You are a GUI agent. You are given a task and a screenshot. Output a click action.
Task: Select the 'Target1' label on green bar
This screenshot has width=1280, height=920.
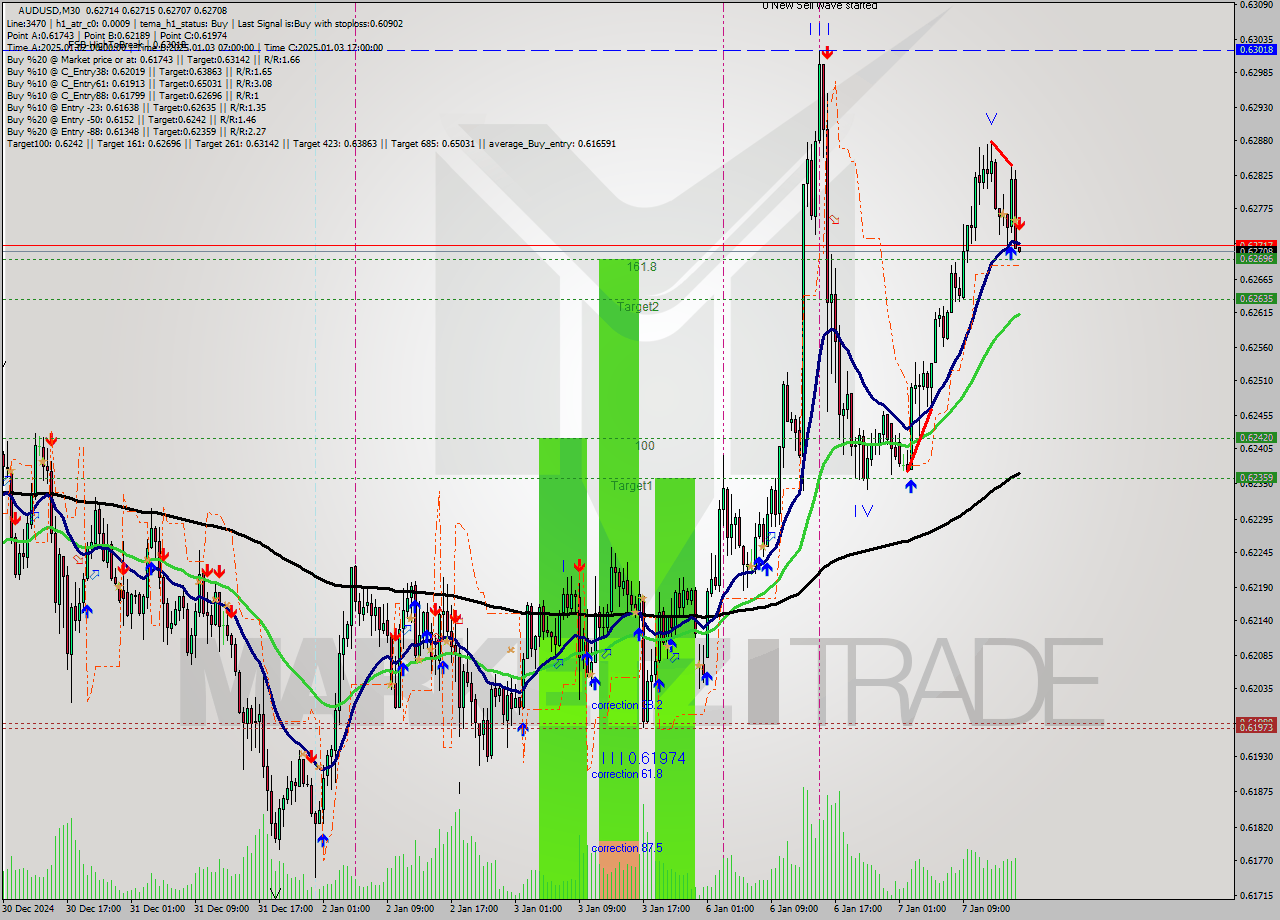632,486
